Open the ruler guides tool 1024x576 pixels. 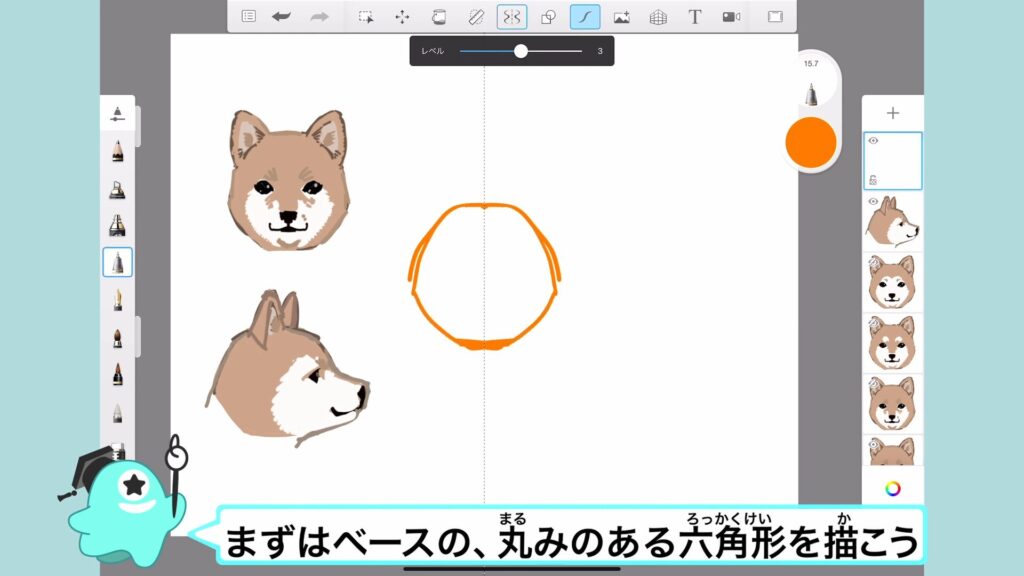(475, 16)
